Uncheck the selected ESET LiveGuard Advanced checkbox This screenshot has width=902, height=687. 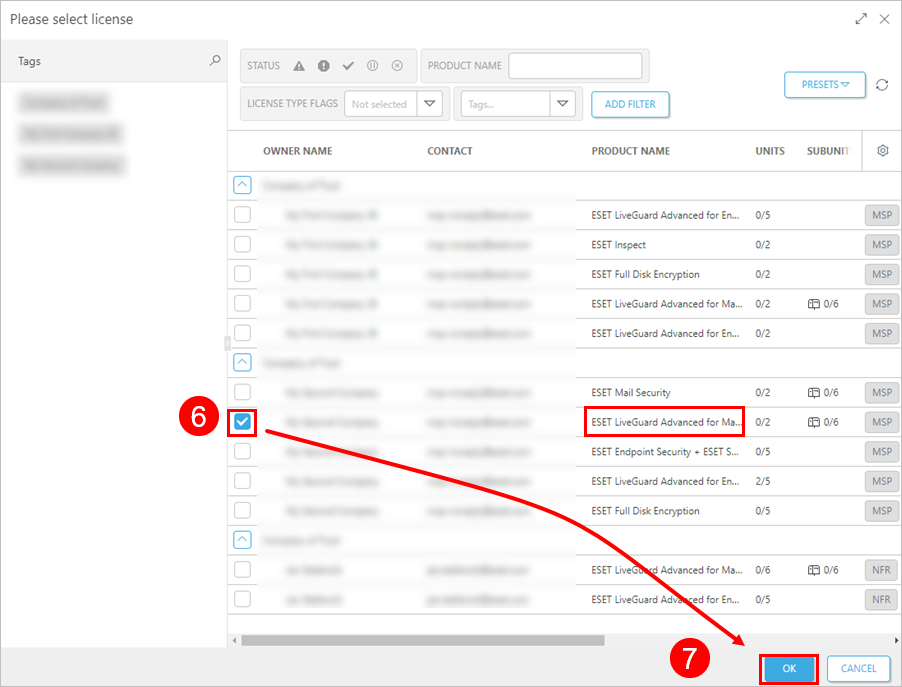[242, 422]
